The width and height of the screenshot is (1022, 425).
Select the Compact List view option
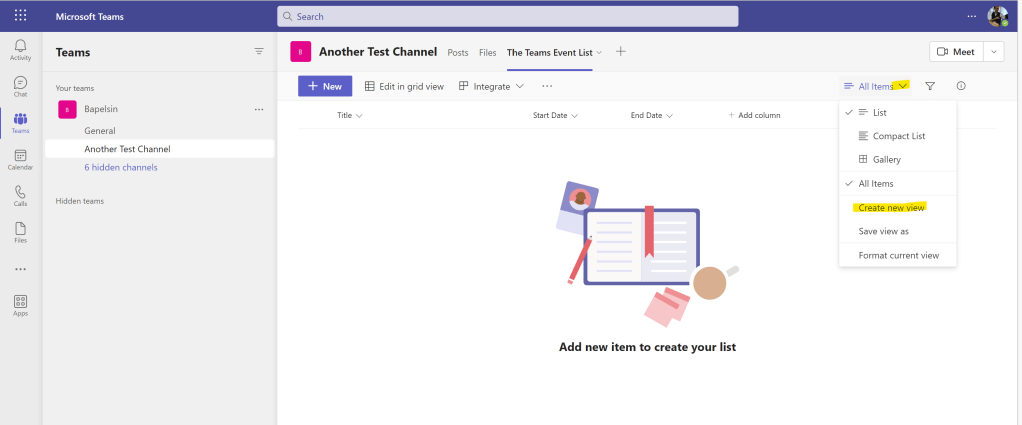click(897, 136)
